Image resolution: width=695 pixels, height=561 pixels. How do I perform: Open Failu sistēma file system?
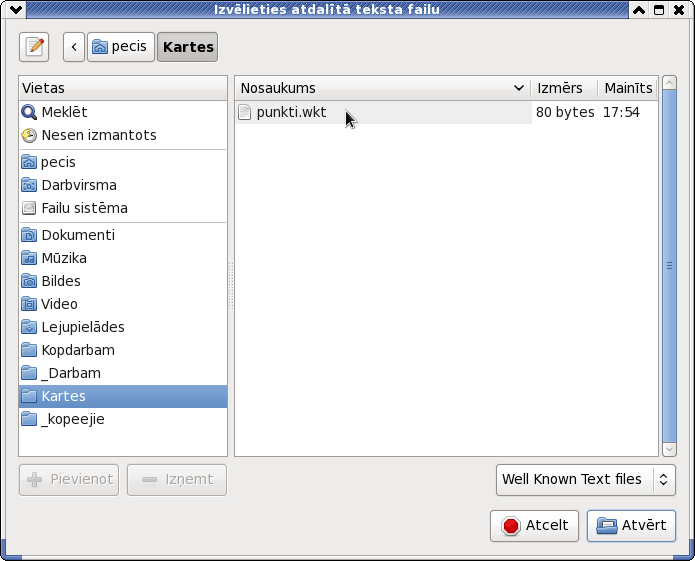point(123,208)
